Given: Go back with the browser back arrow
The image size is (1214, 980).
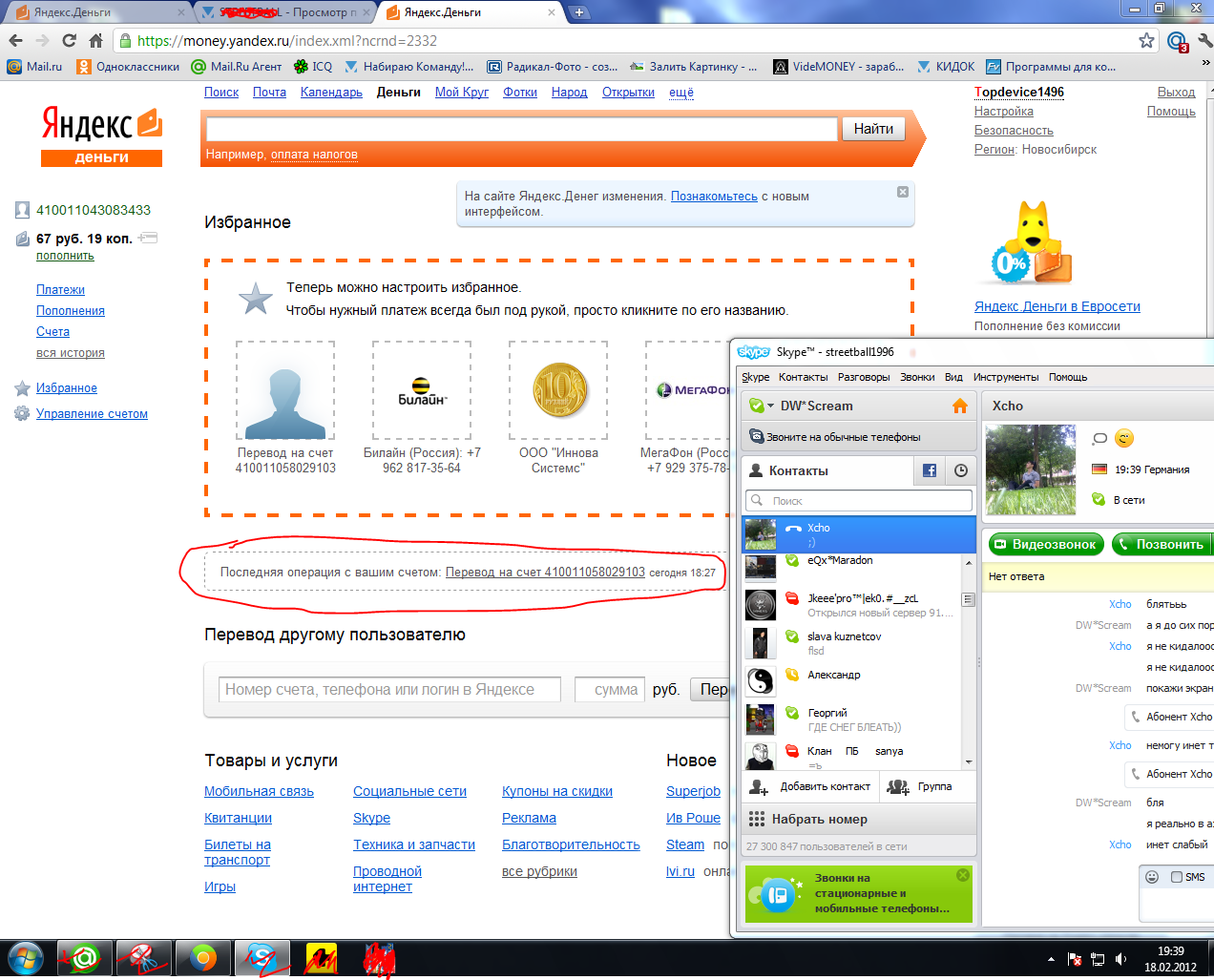Looking at the screenshot, I should click(x=15, y=41).
